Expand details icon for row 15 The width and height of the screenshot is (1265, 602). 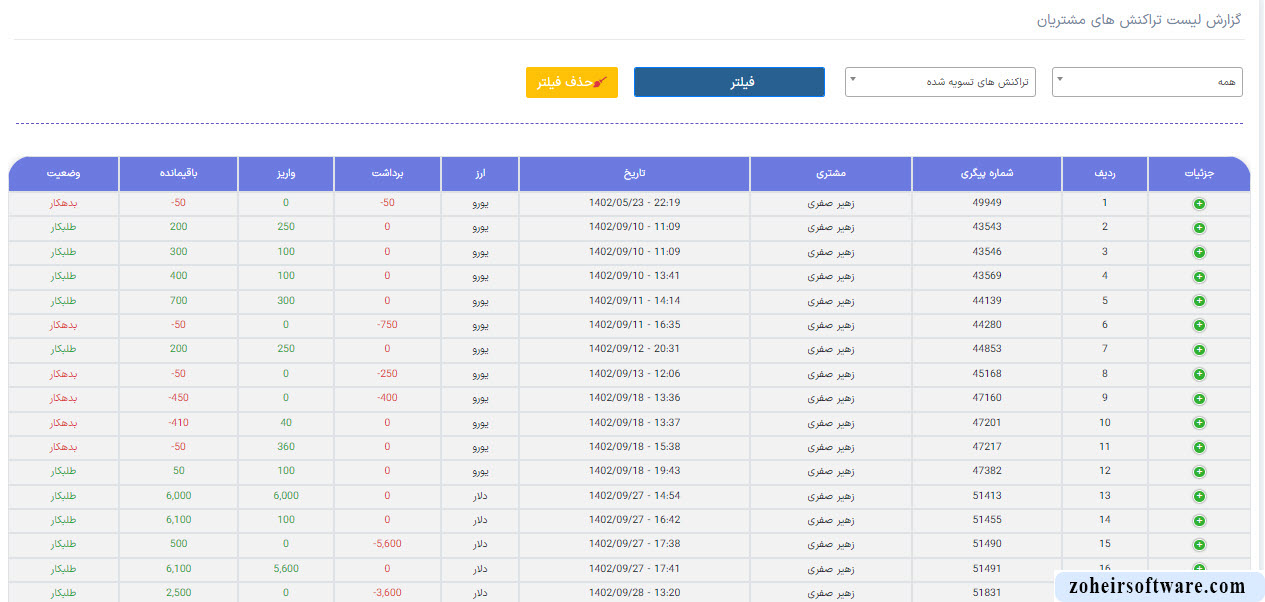[1199, 545]
